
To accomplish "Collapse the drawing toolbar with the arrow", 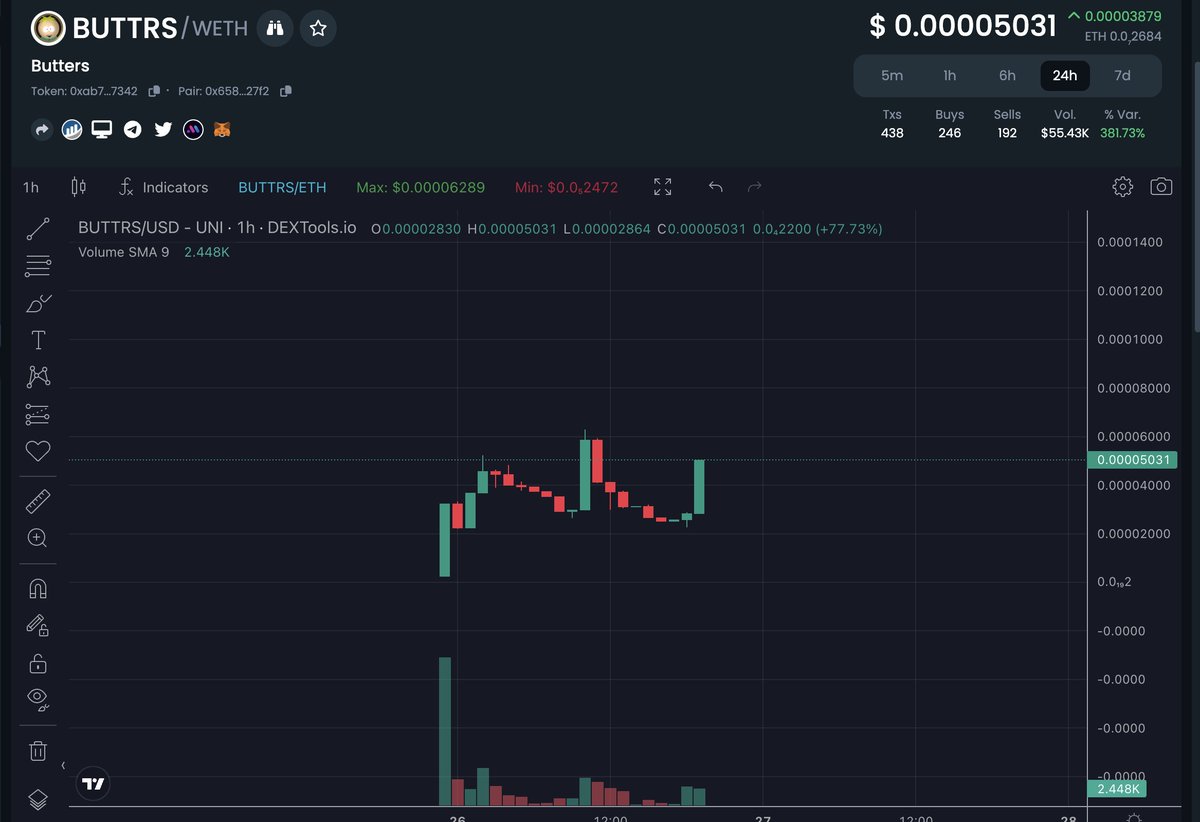I will (63, 766).
